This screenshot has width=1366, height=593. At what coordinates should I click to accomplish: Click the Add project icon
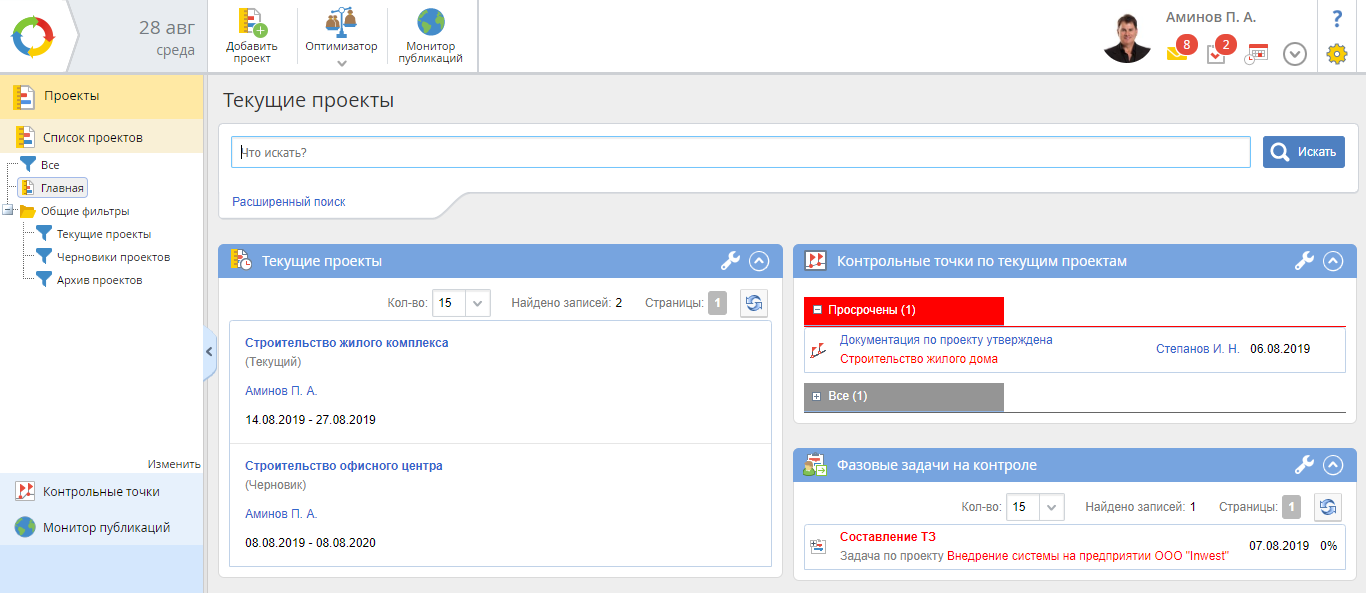click(251, 23)
